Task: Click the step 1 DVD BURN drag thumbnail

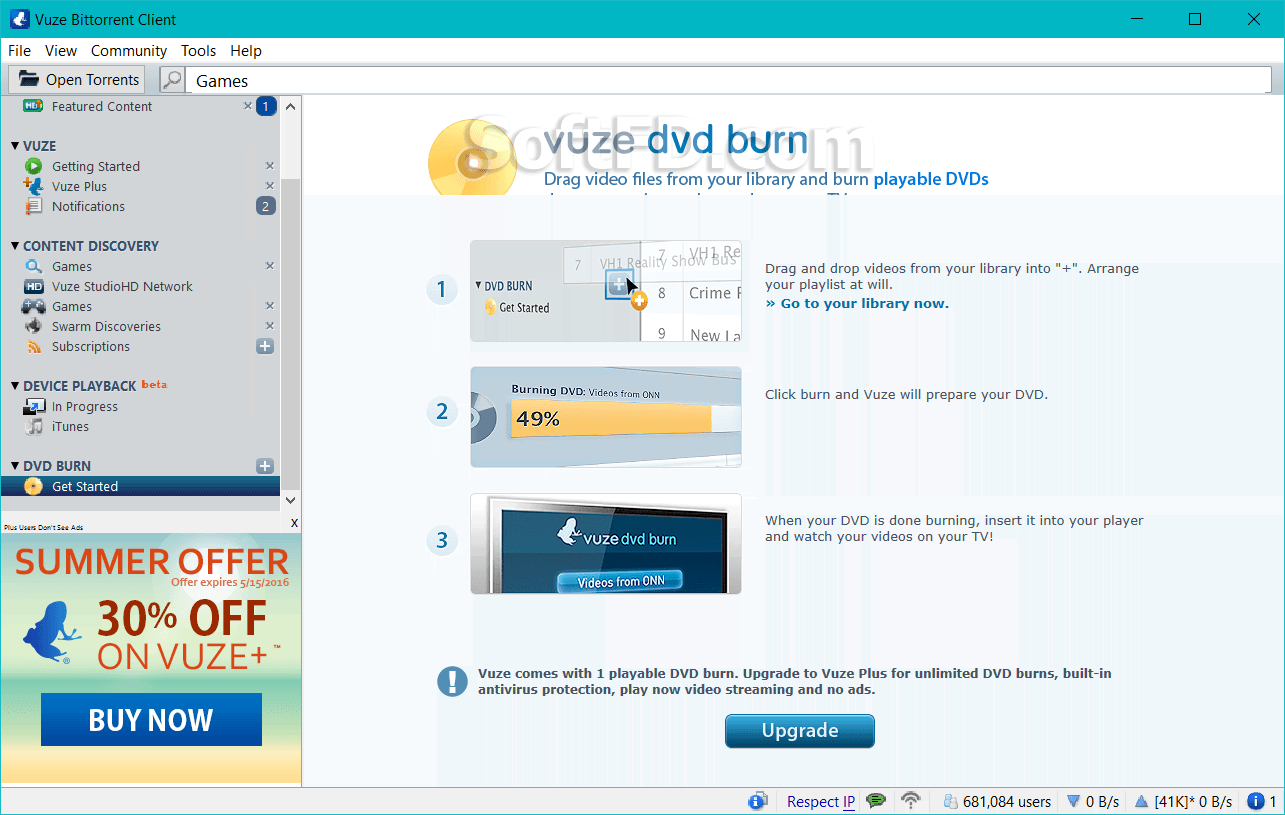Action: (x=606, y=291)
